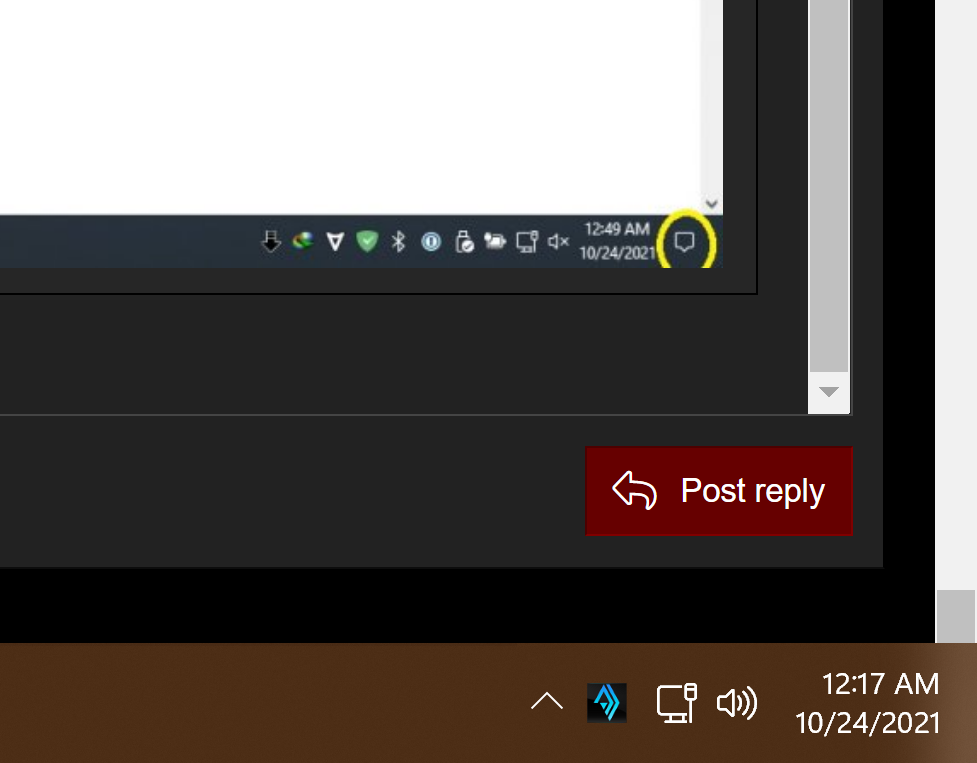Viewport: 977px width, 763px height.
Task: Click the white V-shaped tray icon
Action: click(335, 242)
